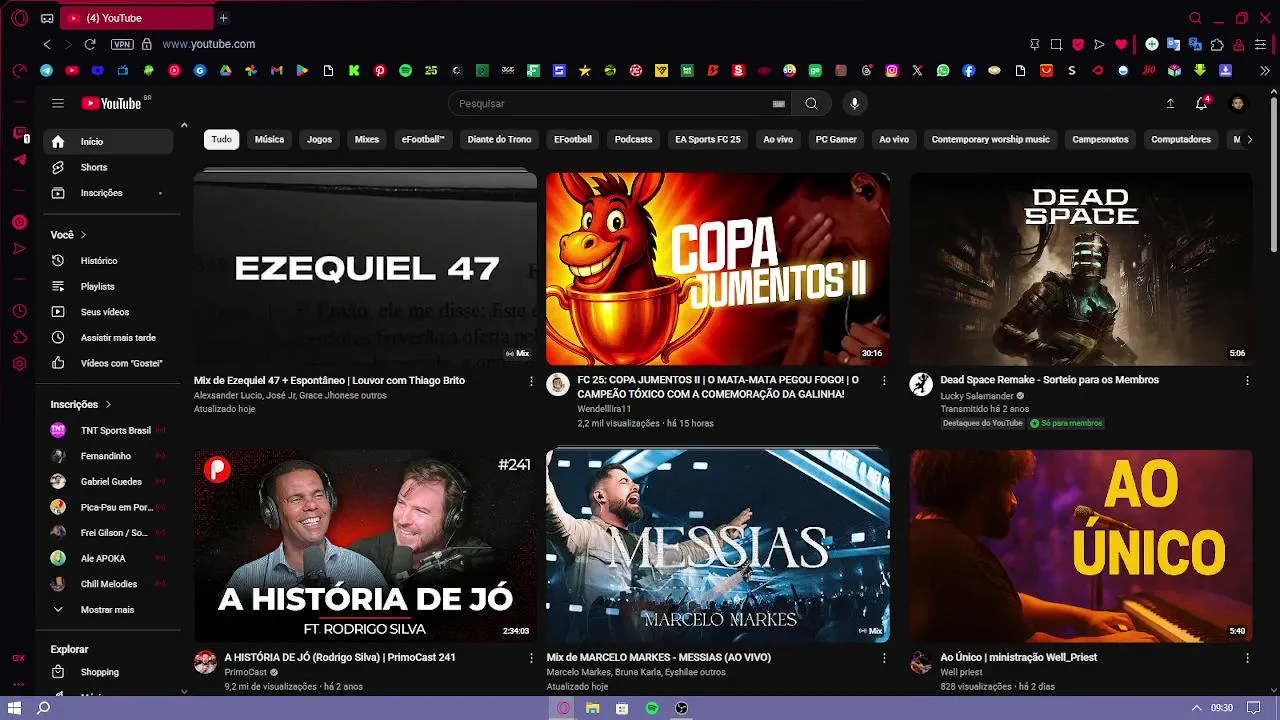Select the Música filter chip
Viewport: 1280px width, 720px height.
pos(269,139)
